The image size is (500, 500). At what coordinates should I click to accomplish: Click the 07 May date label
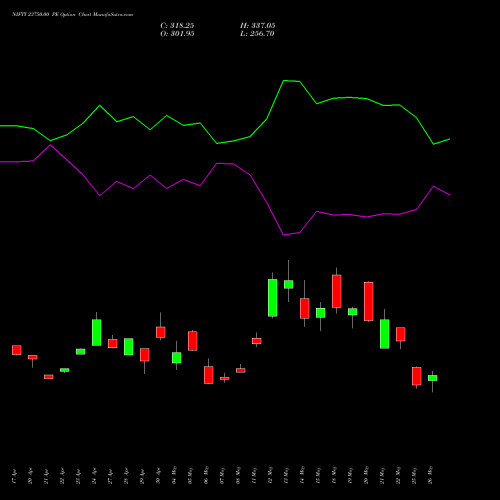[x=222, y=475]
